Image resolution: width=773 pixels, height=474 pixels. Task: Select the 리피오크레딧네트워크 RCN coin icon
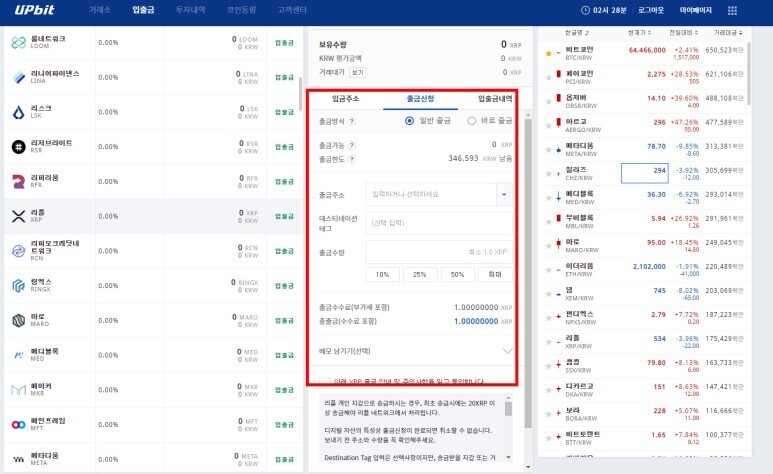point(18,251)
